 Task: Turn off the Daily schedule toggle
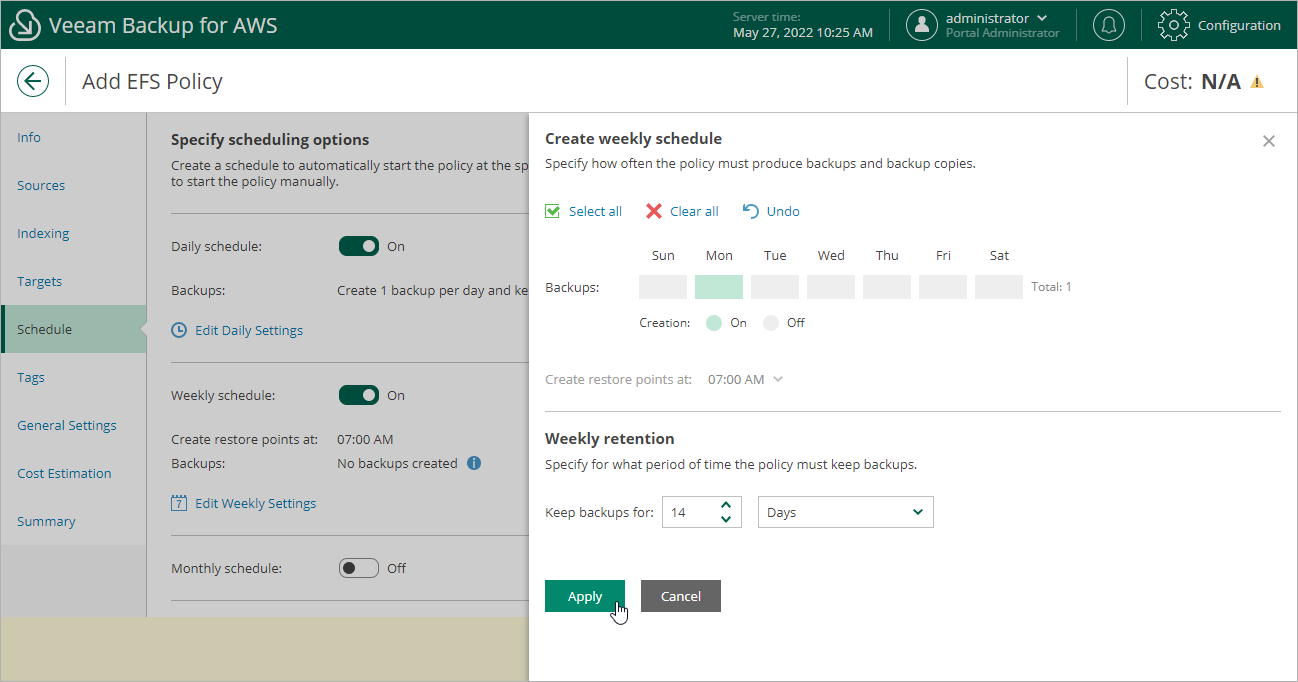pos(359,246)
